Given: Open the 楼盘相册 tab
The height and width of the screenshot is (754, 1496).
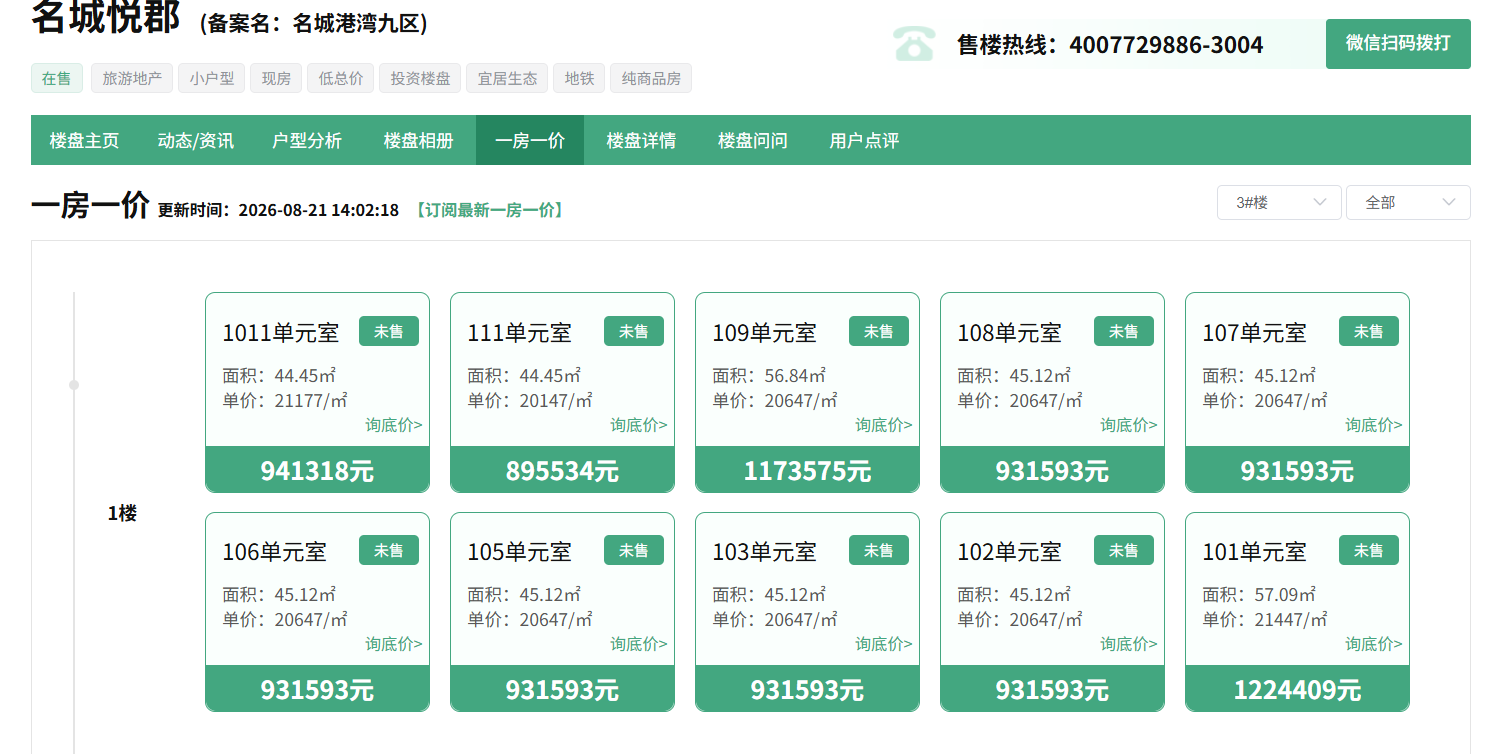Looking at the screenshot, I should click(419, 141).
